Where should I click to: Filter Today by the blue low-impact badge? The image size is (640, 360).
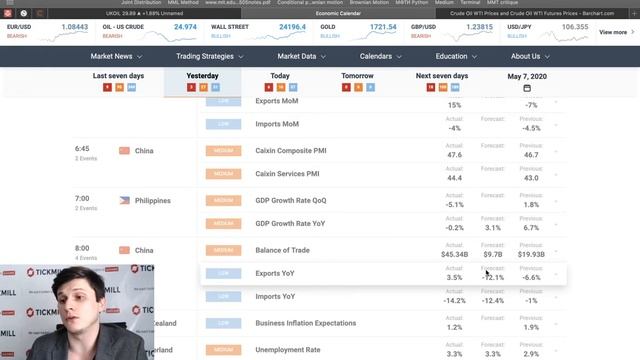(293, 87)
